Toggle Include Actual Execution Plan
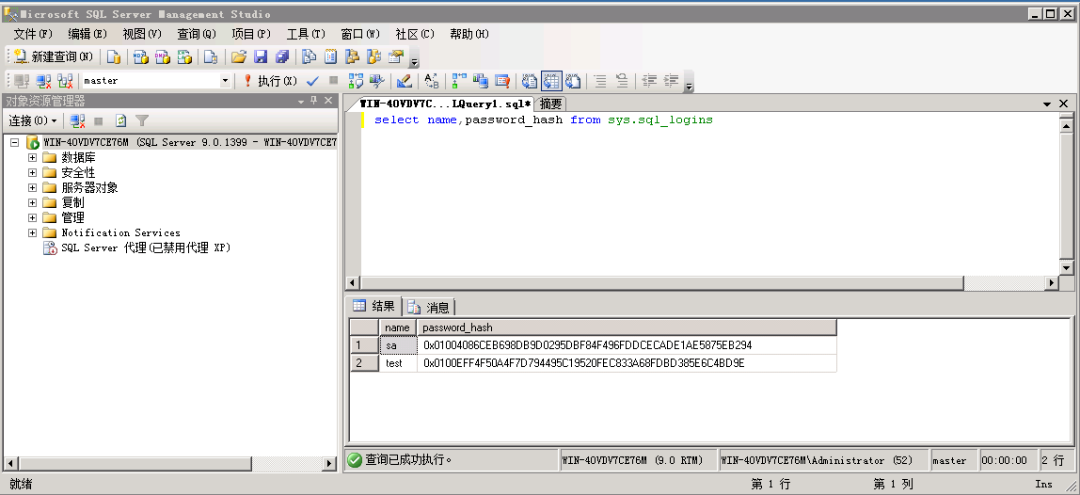 [459, 81]
